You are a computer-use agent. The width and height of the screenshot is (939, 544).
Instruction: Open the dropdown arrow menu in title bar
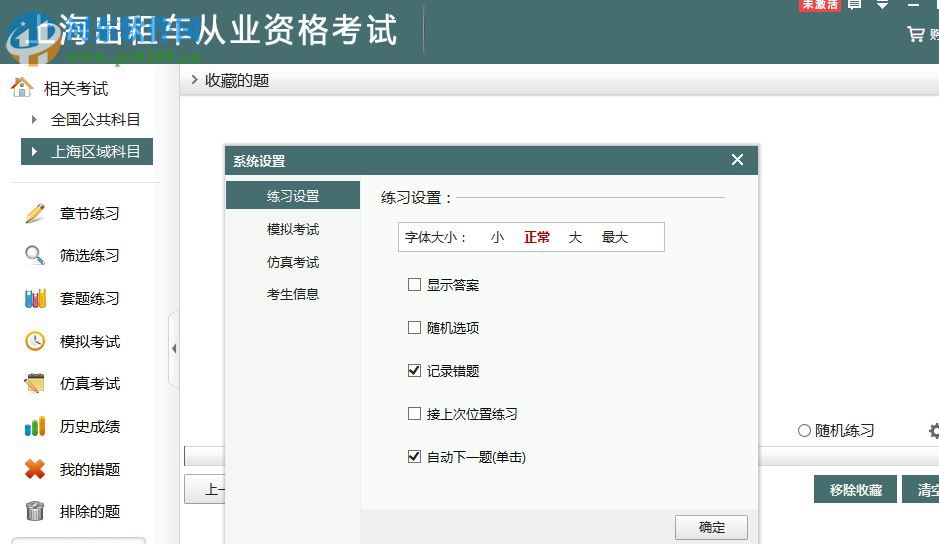(883, 5)
